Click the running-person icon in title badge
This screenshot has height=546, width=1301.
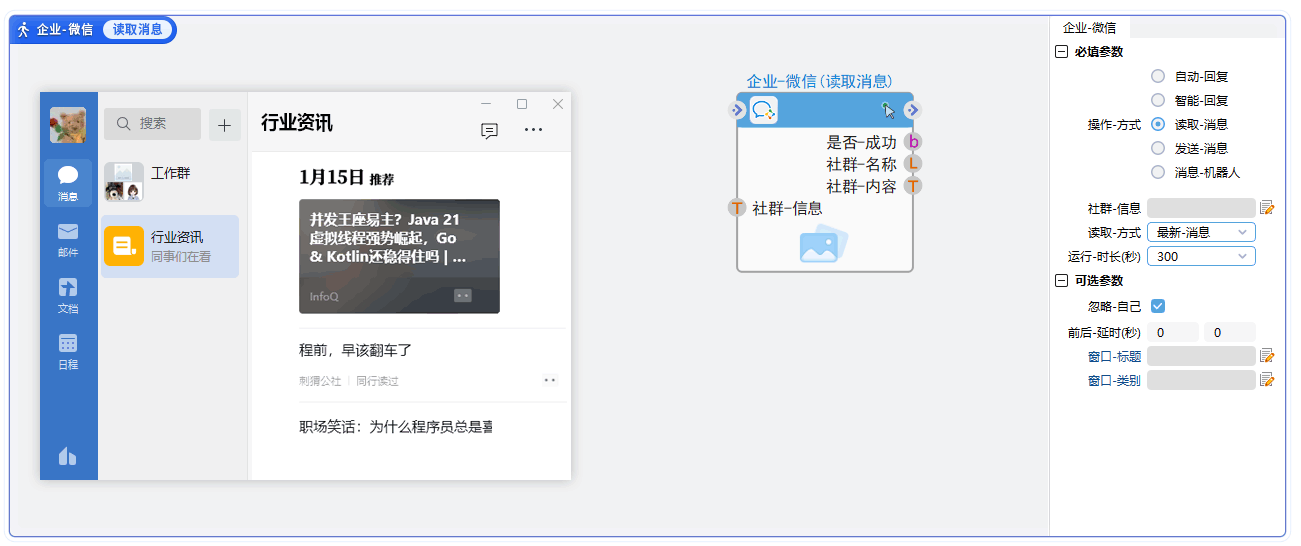click(x=23, y=30)
